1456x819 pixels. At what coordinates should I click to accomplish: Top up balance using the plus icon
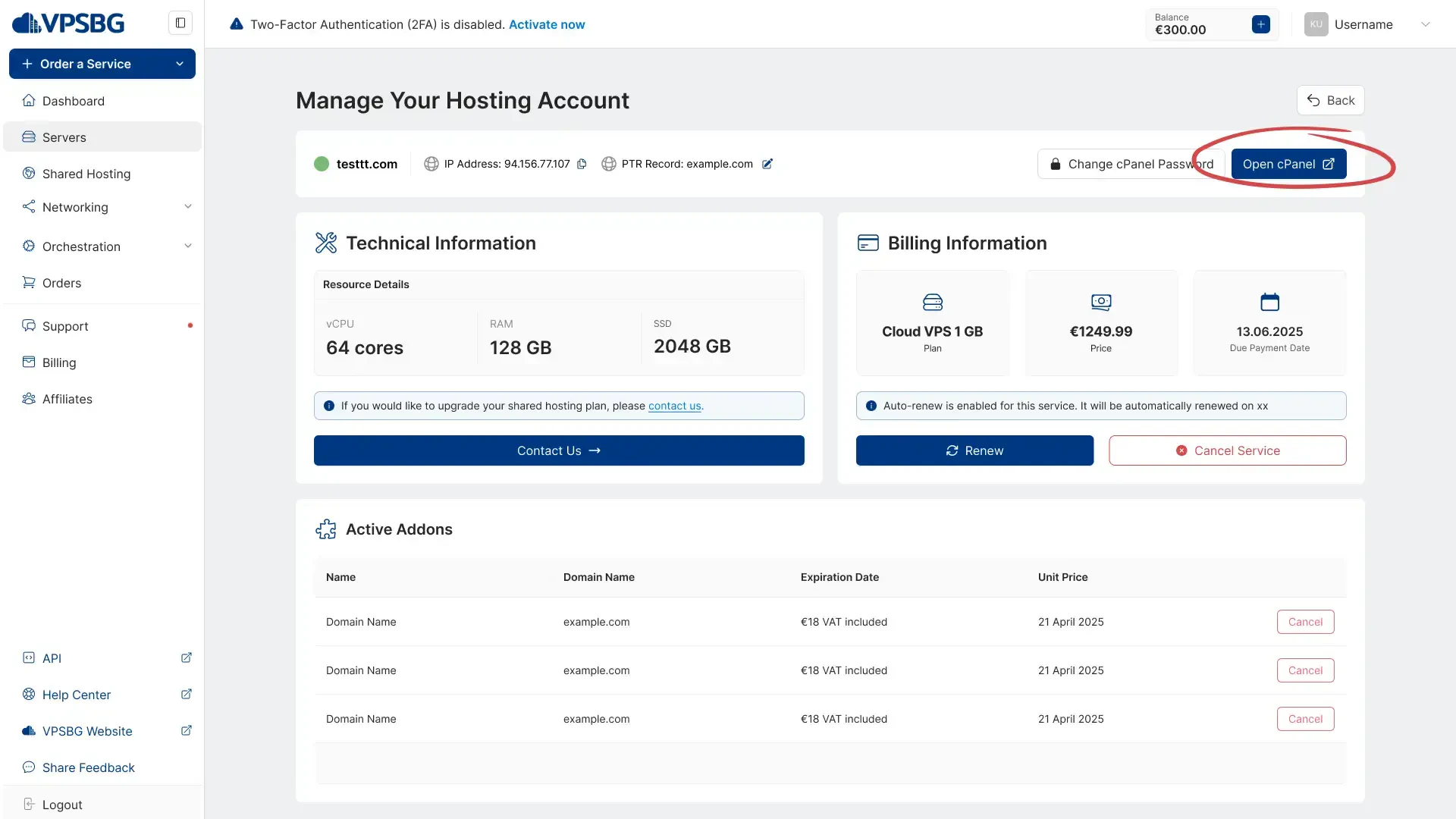1260,24
